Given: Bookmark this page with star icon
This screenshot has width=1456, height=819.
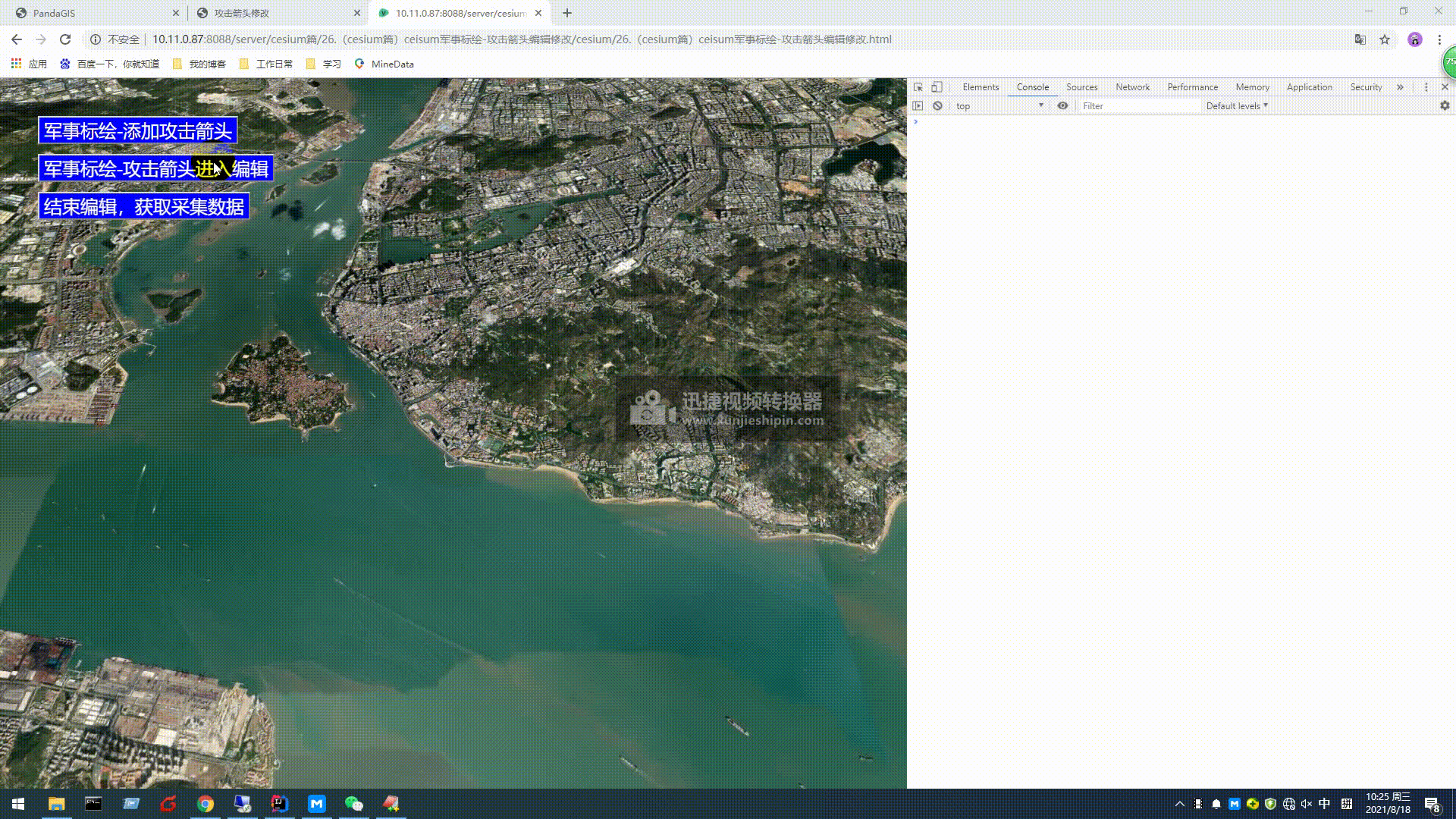Looking at the screenshot, I should click(x=1385, y=39).
